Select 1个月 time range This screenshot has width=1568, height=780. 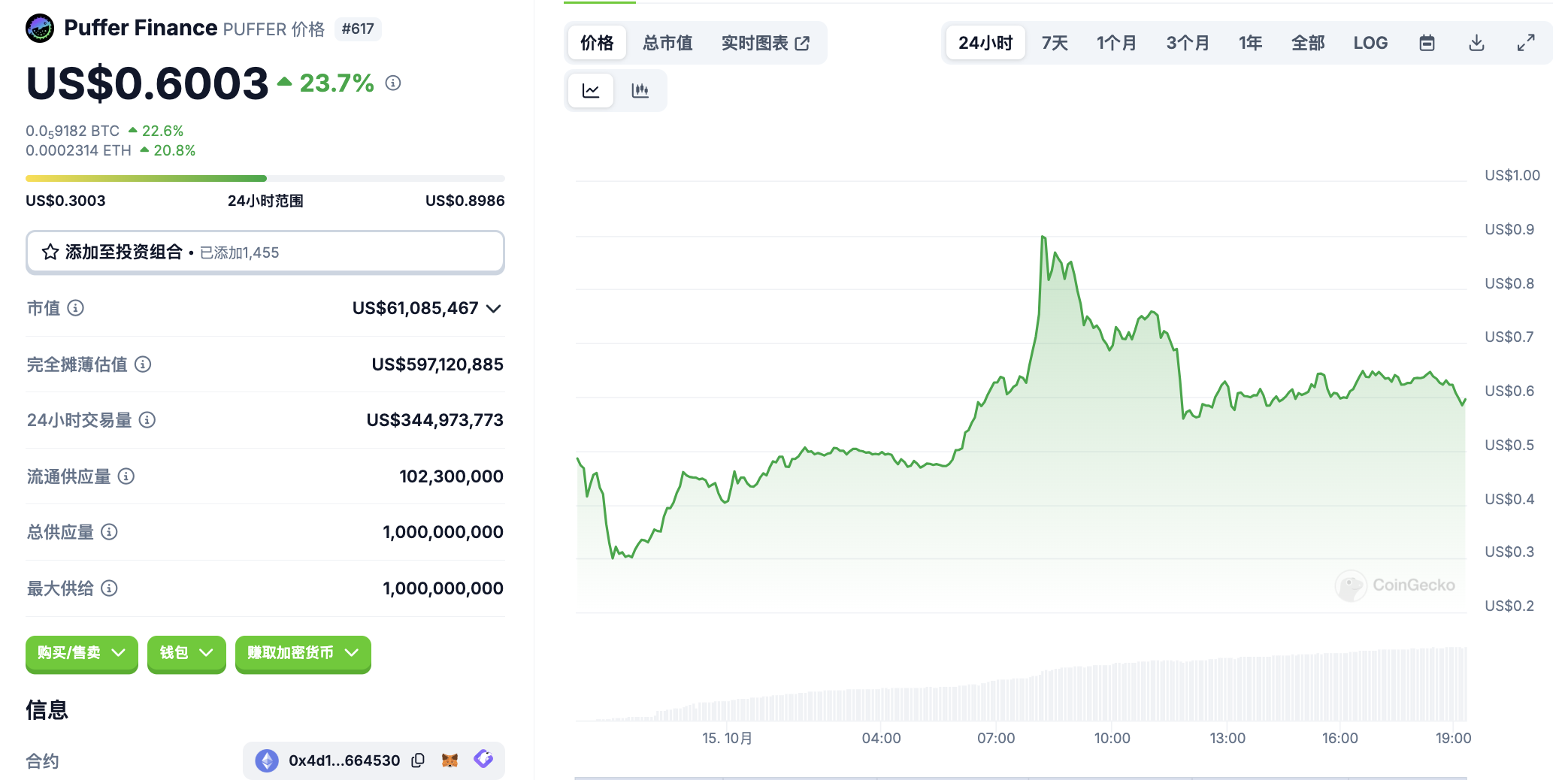[x=1116, y=43]
